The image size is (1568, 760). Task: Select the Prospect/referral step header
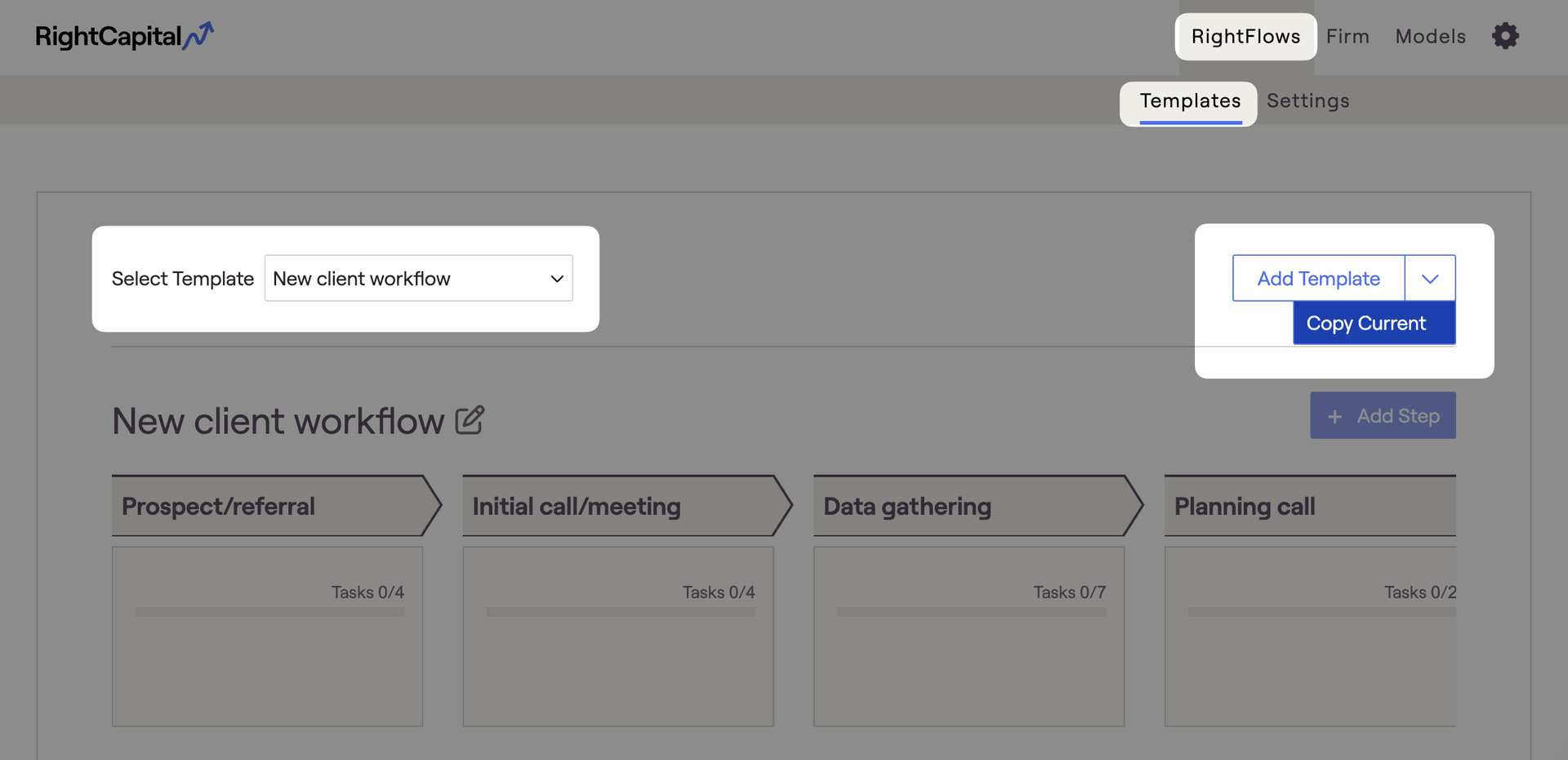[269, 507]
